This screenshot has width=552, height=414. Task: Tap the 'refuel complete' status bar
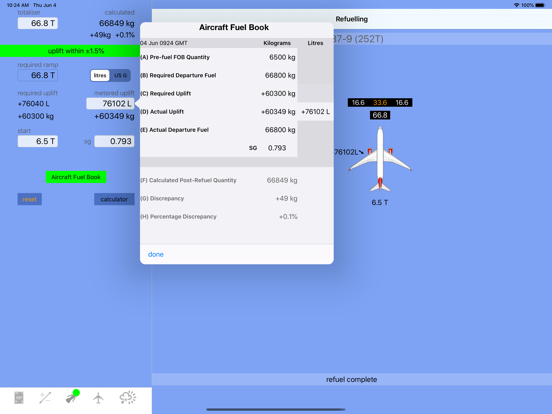click(352, 380)
